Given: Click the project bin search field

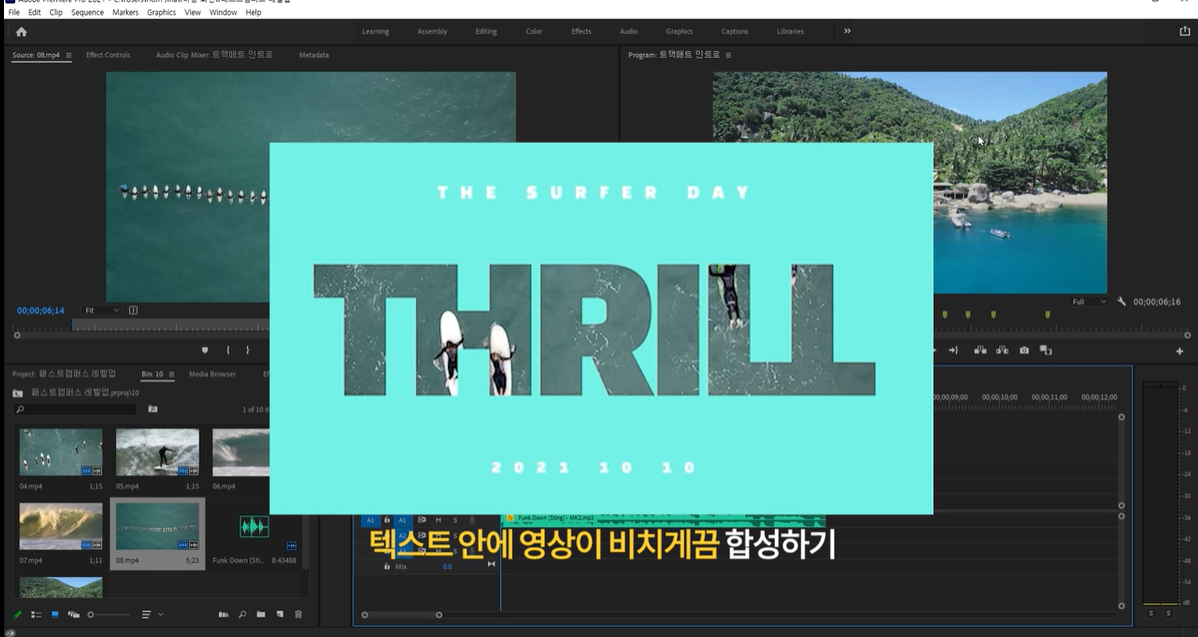Looking at the screenshot, I should (76, 409).
